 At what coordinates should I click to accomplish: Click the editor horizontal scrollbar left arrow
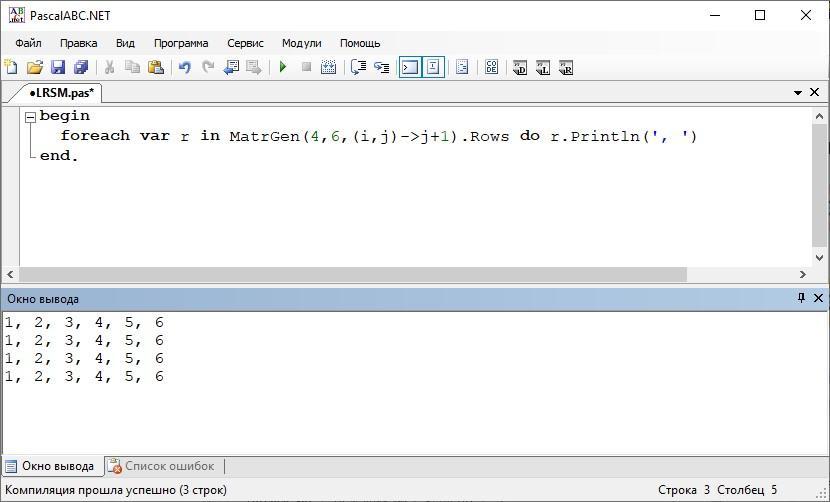tap(10, 274)
